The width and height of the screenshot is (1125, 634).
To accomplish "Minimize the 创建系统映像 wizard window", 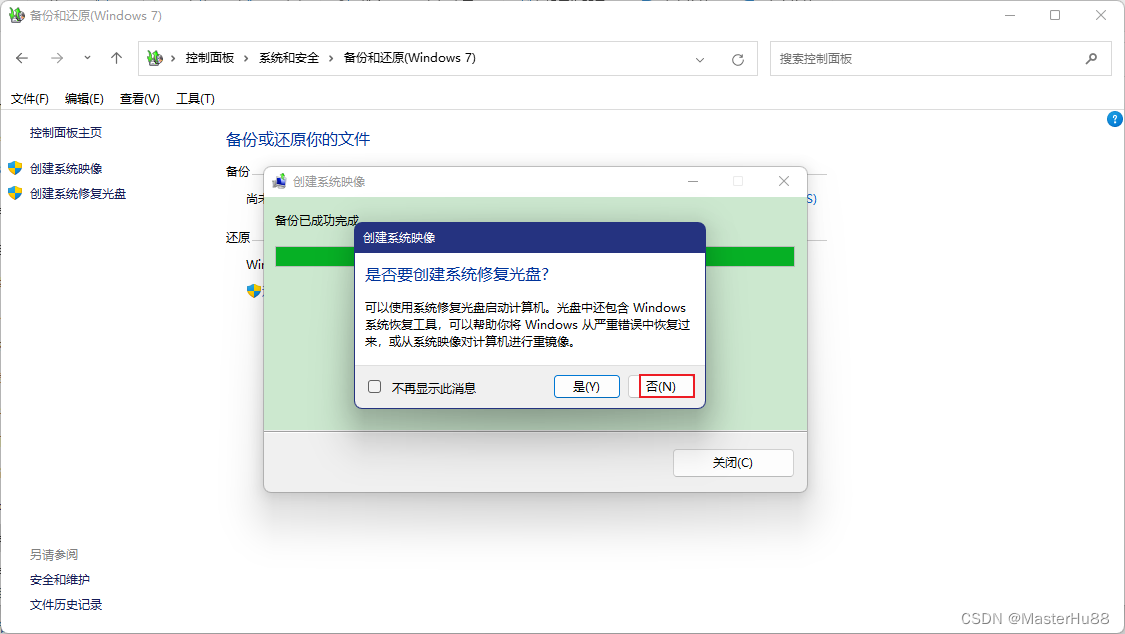I will 693,181.
